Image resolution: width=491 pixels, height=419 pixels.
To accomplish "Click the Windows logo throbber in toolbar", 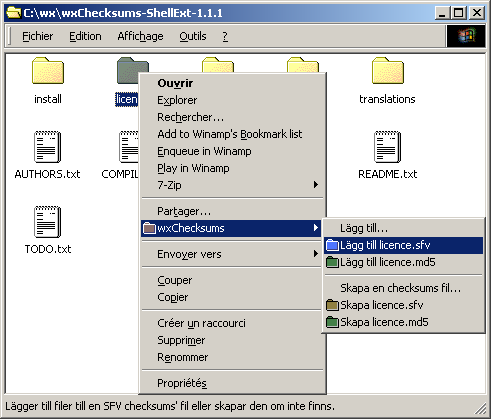I will pyautogui.click(x=466, y=36).
